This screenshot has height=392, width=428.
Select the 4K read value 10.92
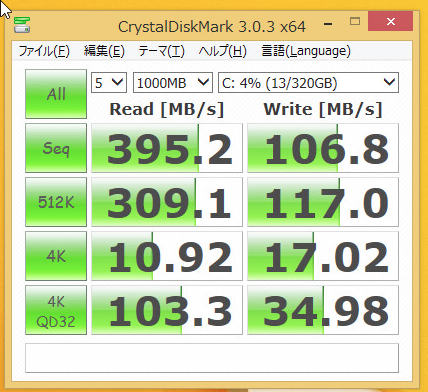(x=167, y=256)
